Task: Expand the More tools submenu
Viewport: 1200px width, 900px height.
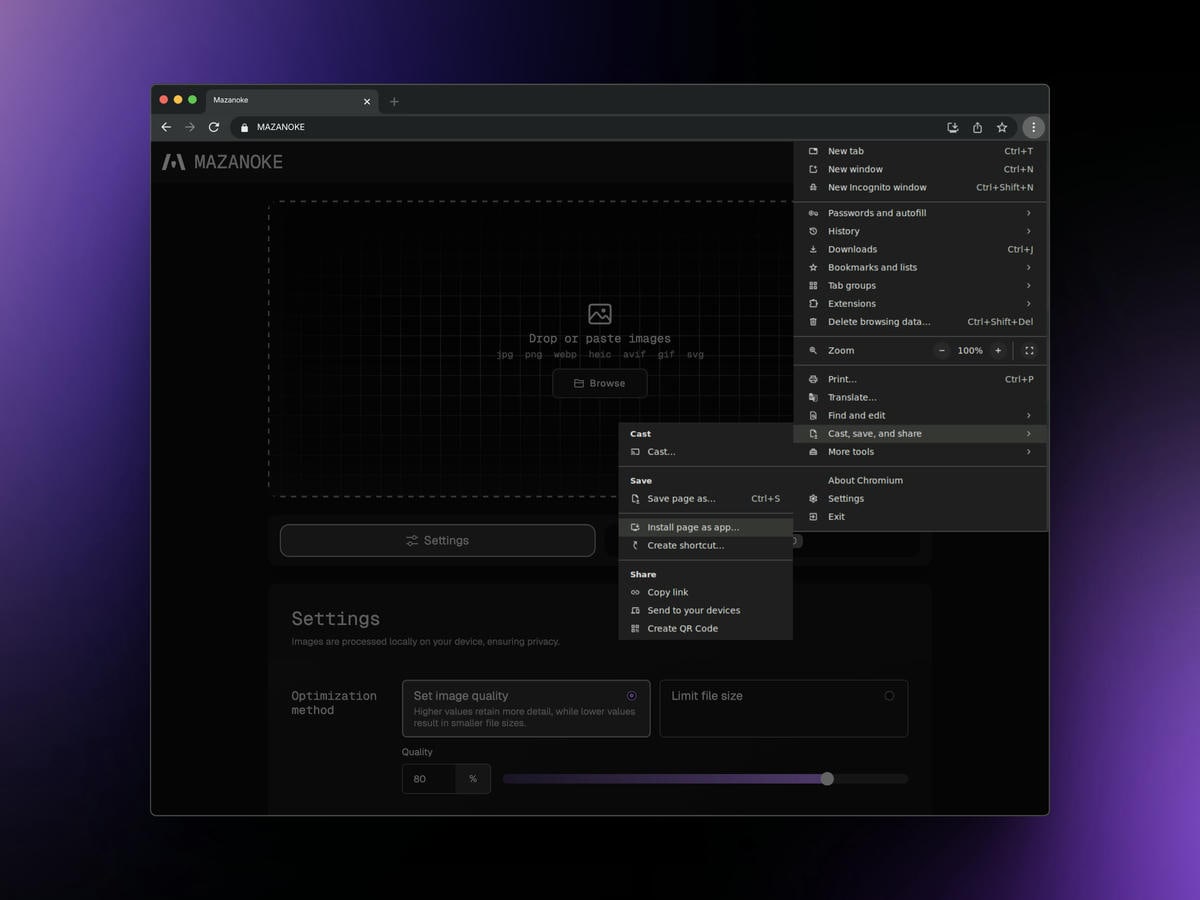Action: click(x=851, y=451)
